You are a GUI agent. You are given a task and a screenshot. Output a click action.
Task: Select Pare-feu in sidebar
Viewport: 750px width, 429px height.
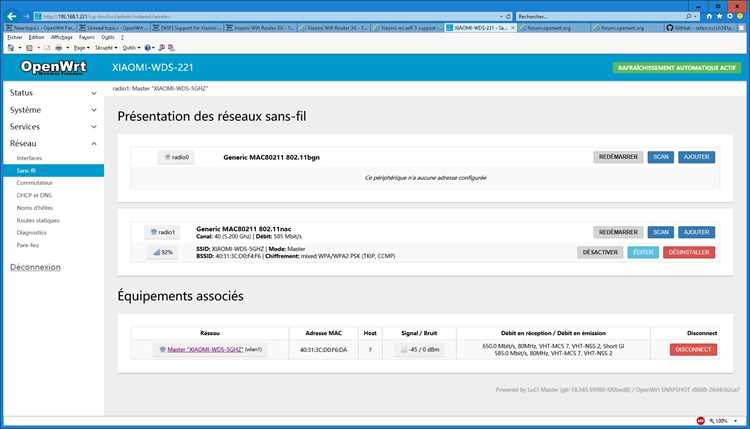click(x=28, y=245)
